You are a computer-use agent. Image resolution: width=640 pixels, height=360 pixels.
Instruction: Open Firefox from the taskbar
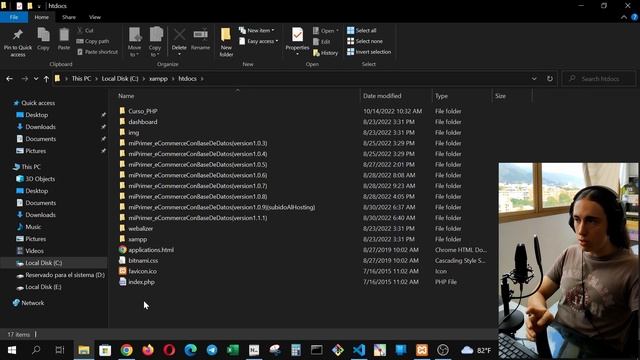[148, 350]
